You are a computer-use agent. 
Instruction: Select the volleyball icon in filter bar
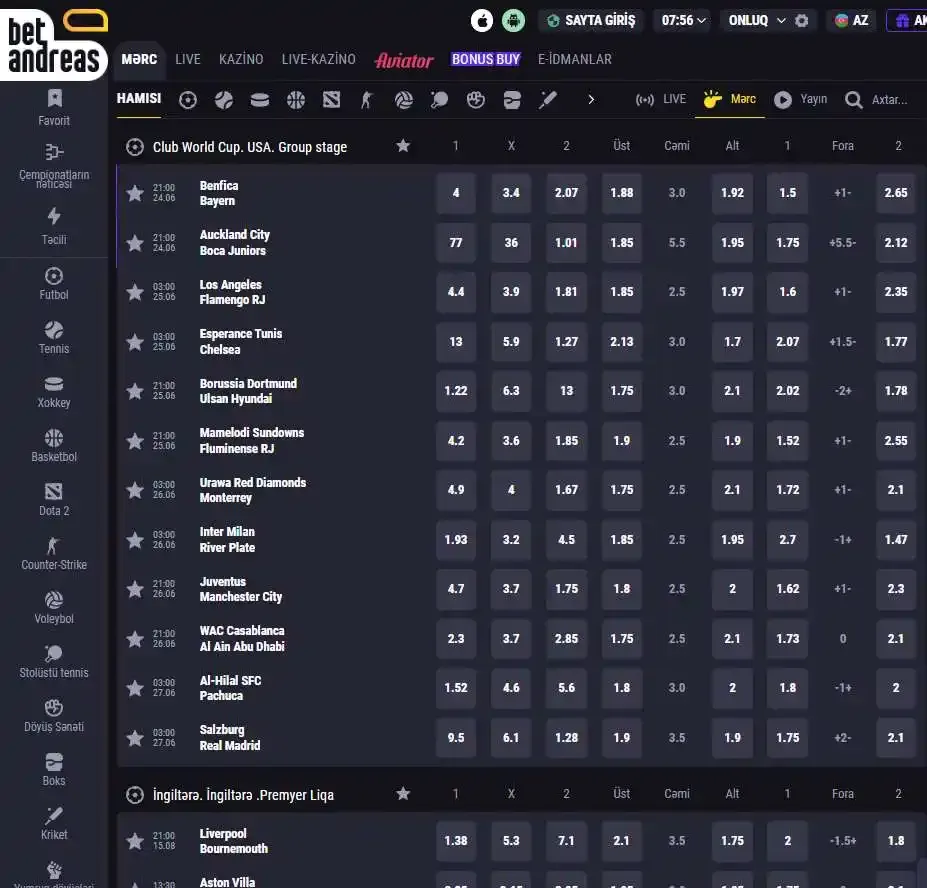404,100
